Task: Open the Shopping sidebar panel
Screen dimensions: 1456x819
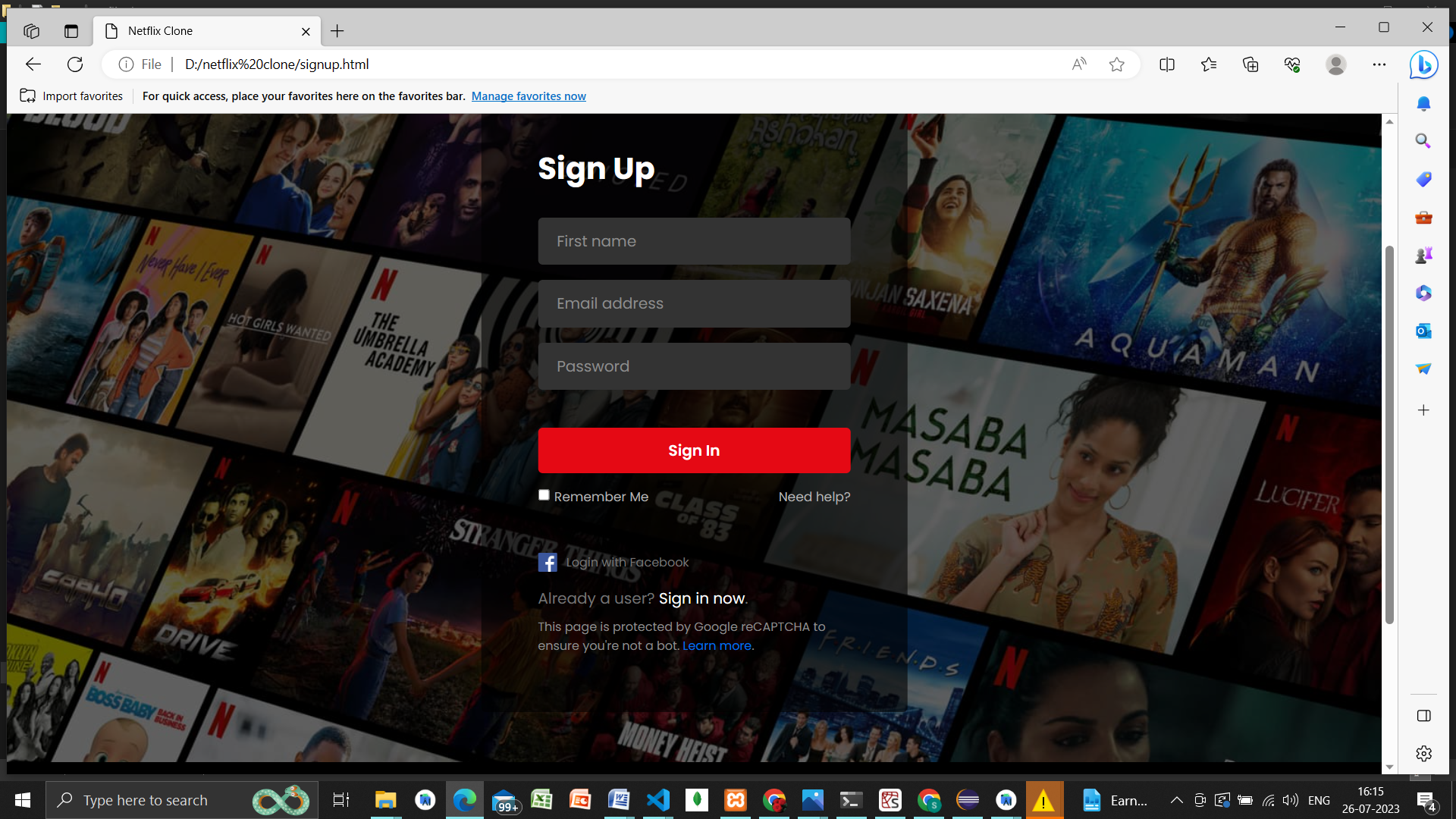Action: (1423, 179)
